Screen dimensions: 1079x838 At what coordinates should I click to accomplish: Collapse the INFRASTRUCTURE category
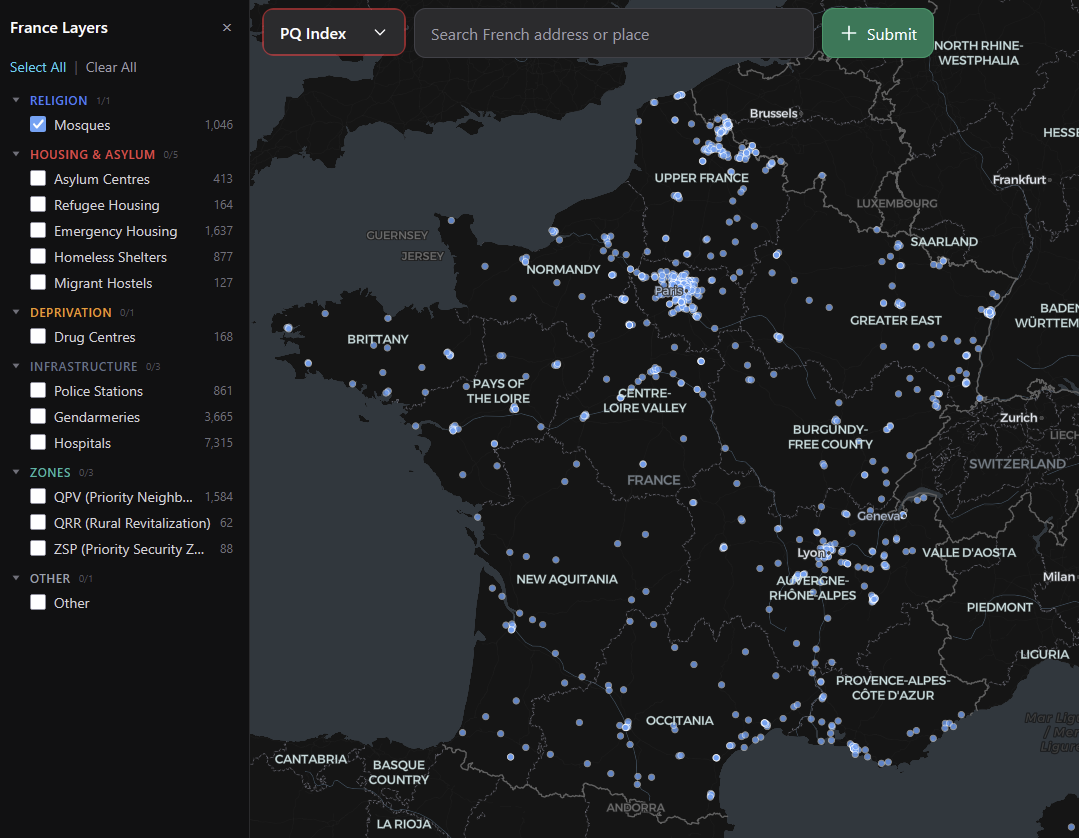click(16, 366)
